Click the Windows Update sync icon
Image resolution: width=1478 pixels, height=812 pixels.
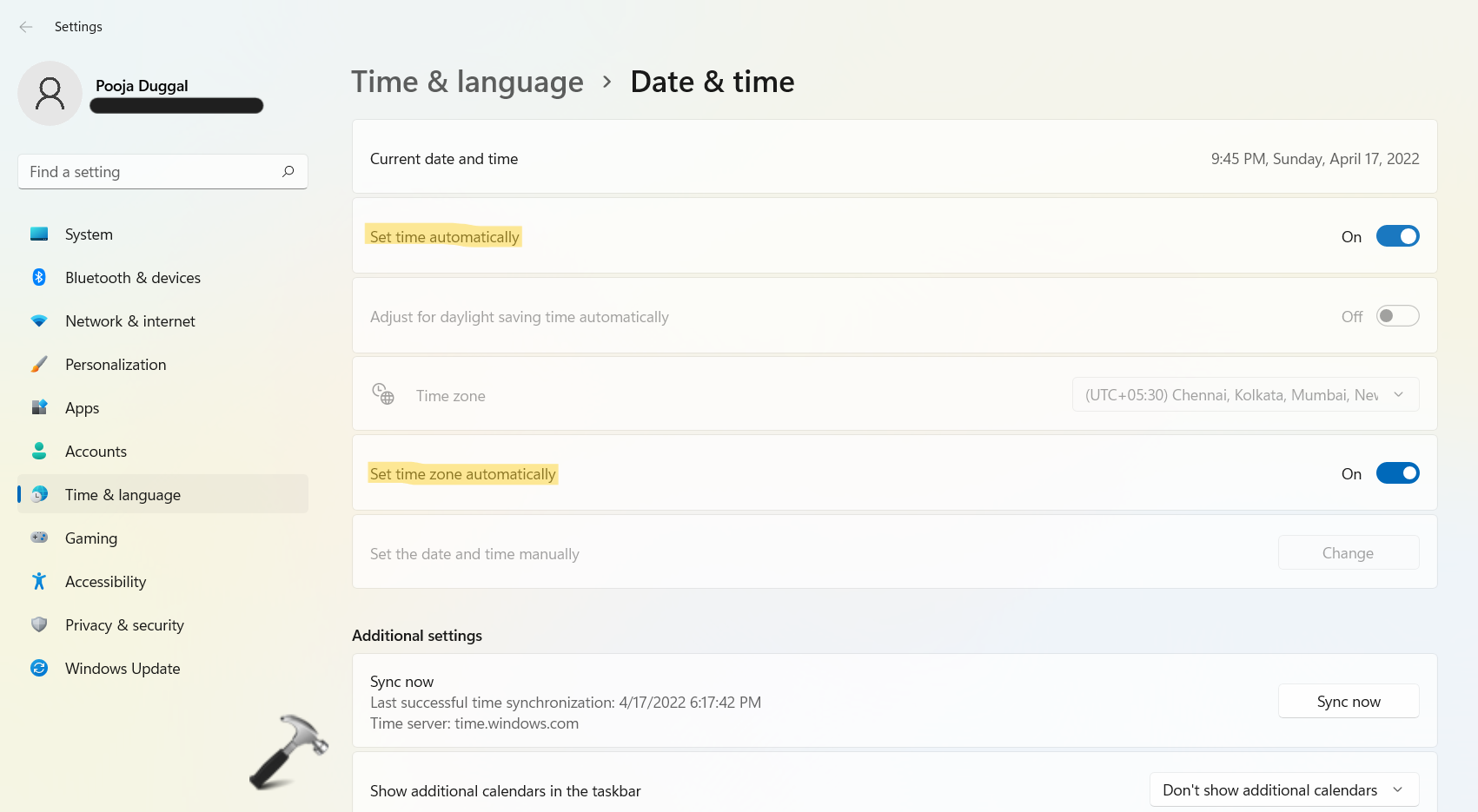39,668
